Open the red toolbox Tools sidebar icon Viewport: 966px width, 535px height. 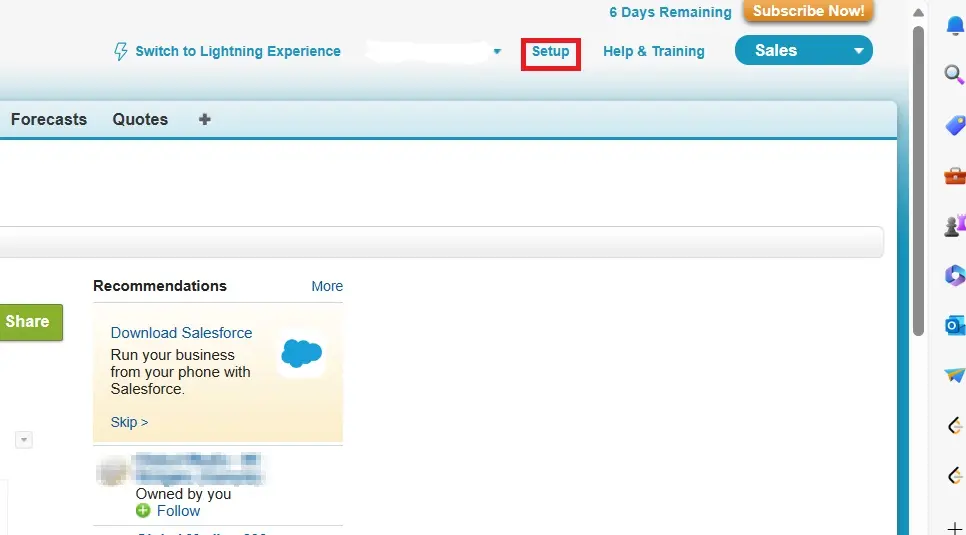click(955, 176)
